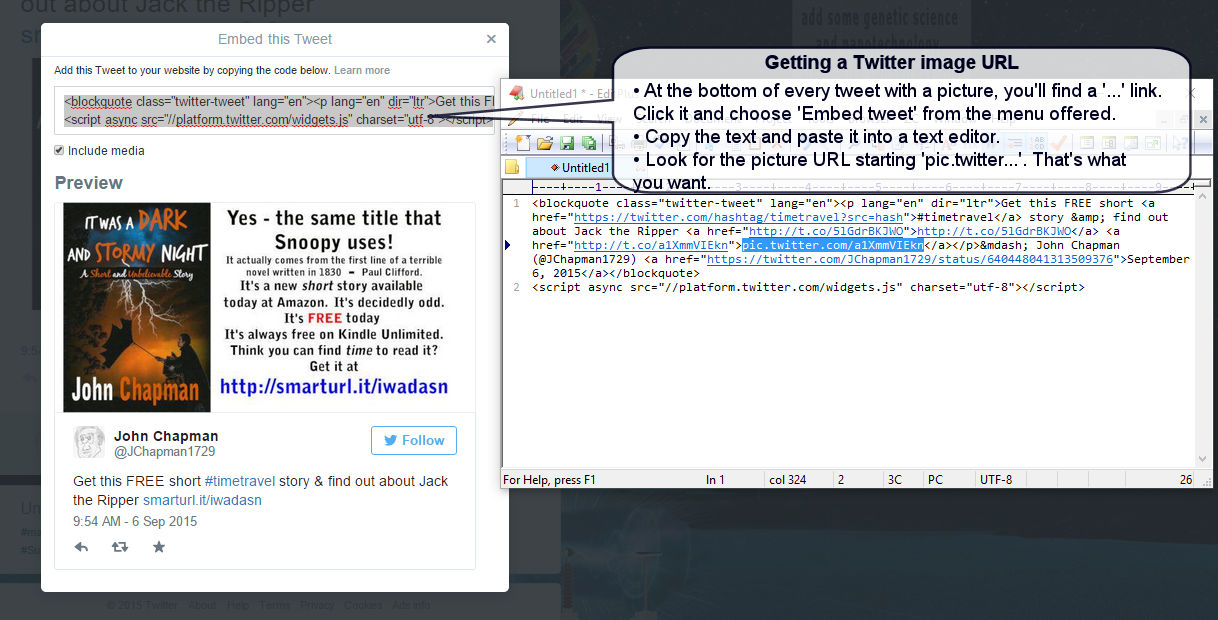The width and height of the screenshot is (1218, 620).
Task: Click the https://twitter.com/hashtag/timetravel URL in editor
Action: pyautogui.click(x=740, y=217)
